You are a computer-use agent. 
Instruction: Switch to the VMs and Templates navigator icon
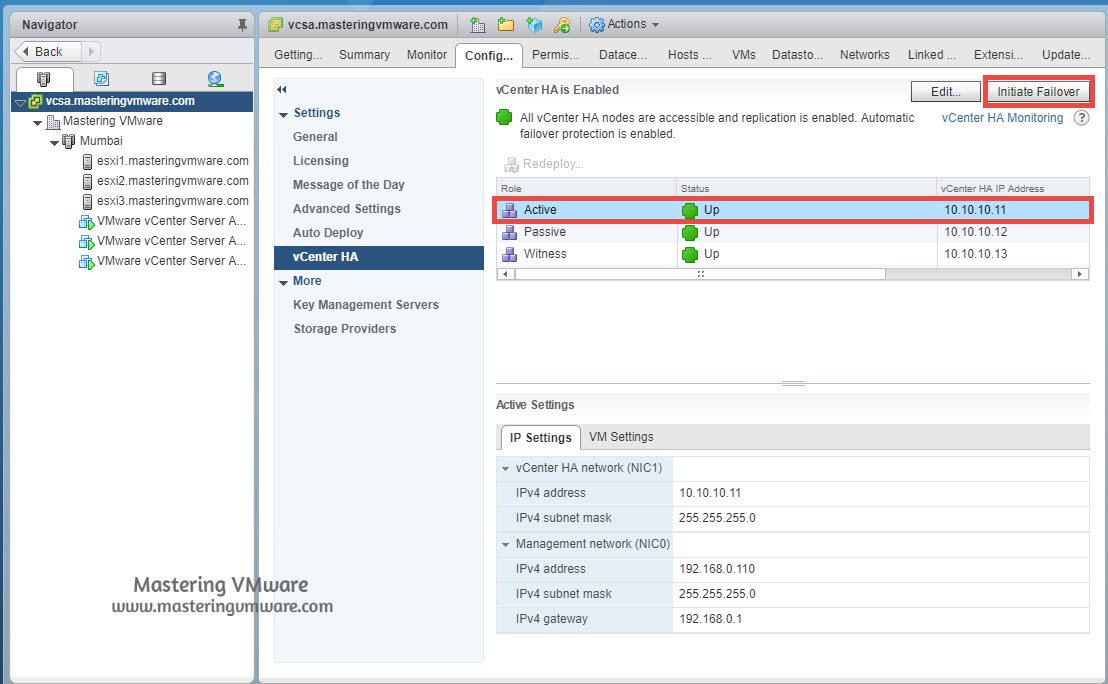click(x=101, y=77)
